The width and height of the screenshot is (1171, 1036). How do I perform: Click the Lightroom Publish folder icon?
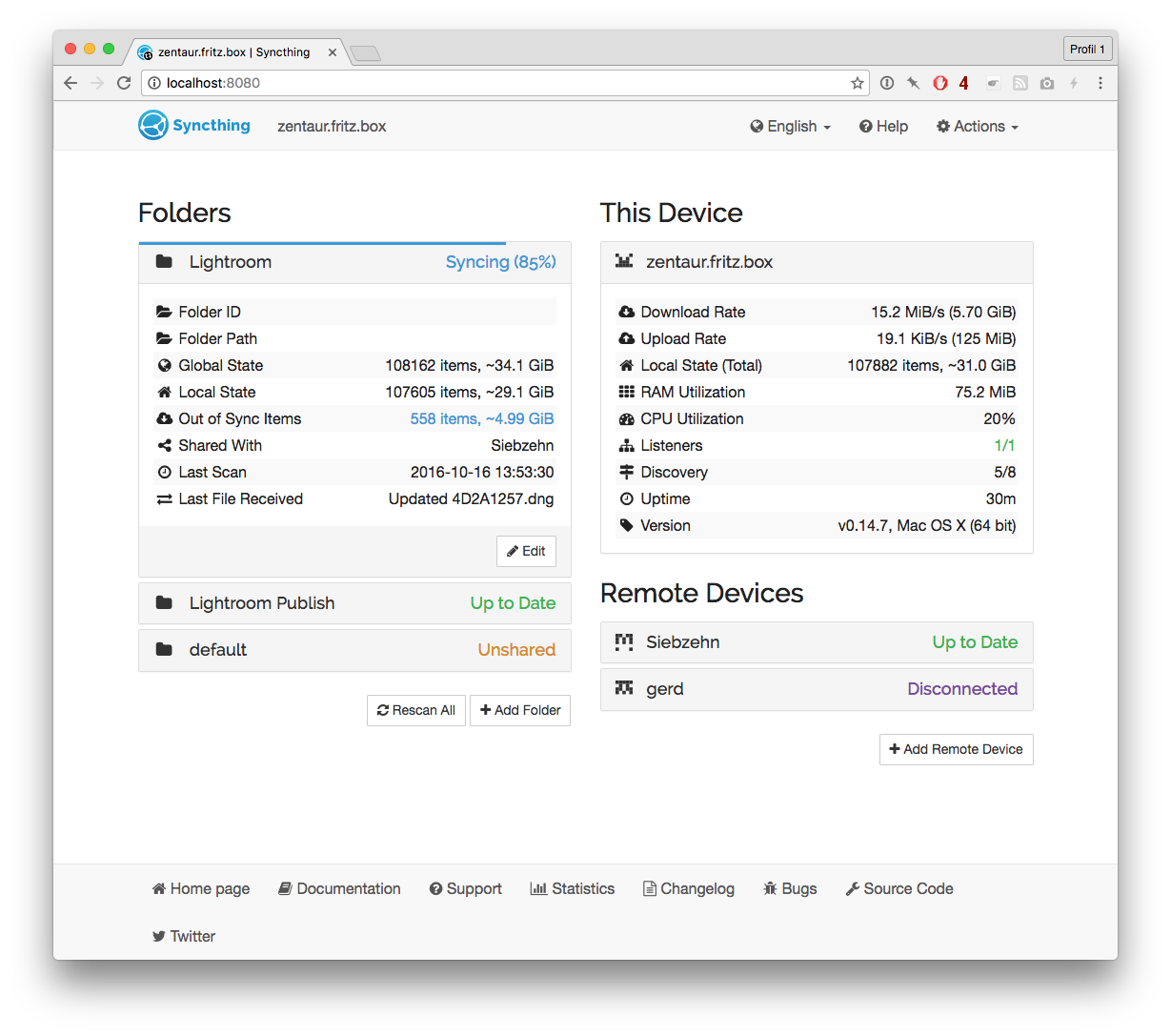(x=164, y=602)
